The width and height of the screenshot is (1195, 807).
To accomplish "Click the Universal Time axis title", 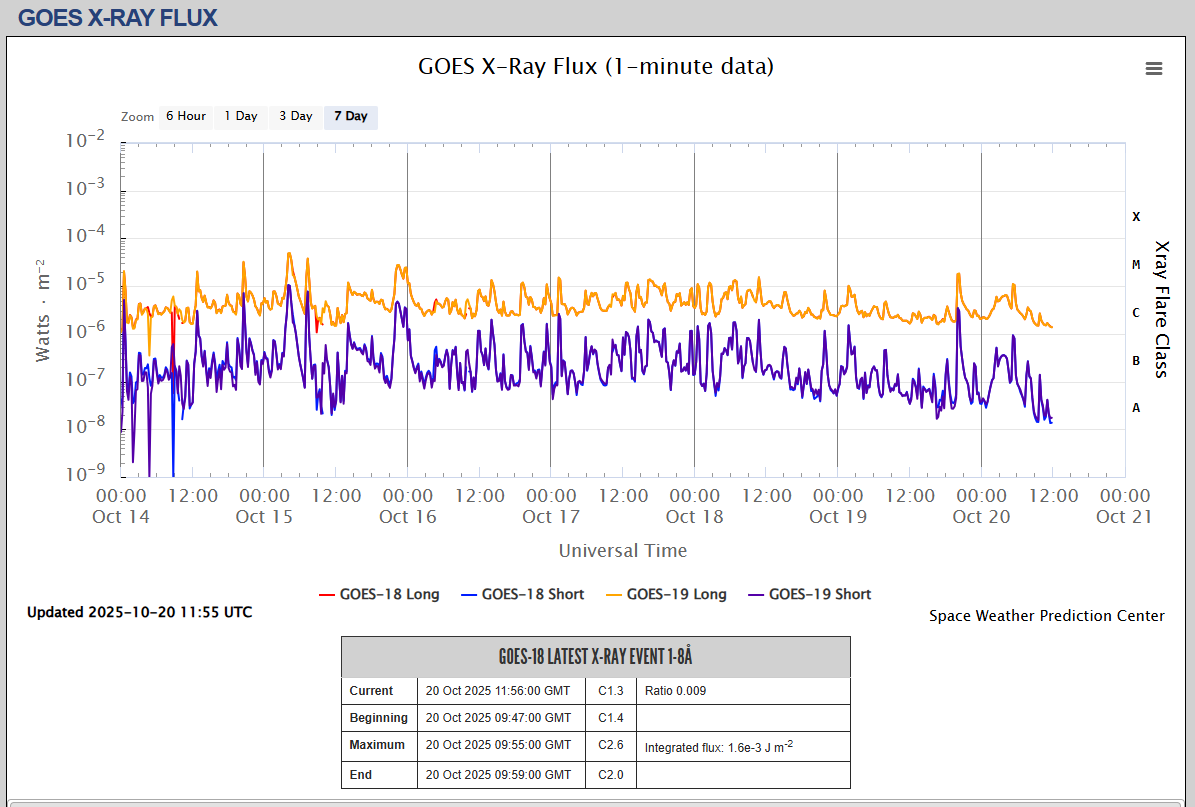I will coord(622,550).
